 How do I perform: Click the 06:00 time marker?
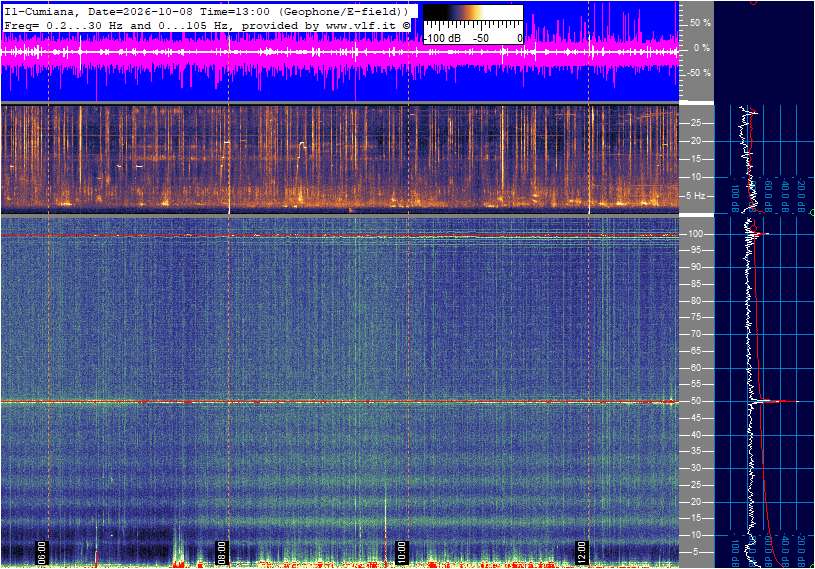(42, 552)
